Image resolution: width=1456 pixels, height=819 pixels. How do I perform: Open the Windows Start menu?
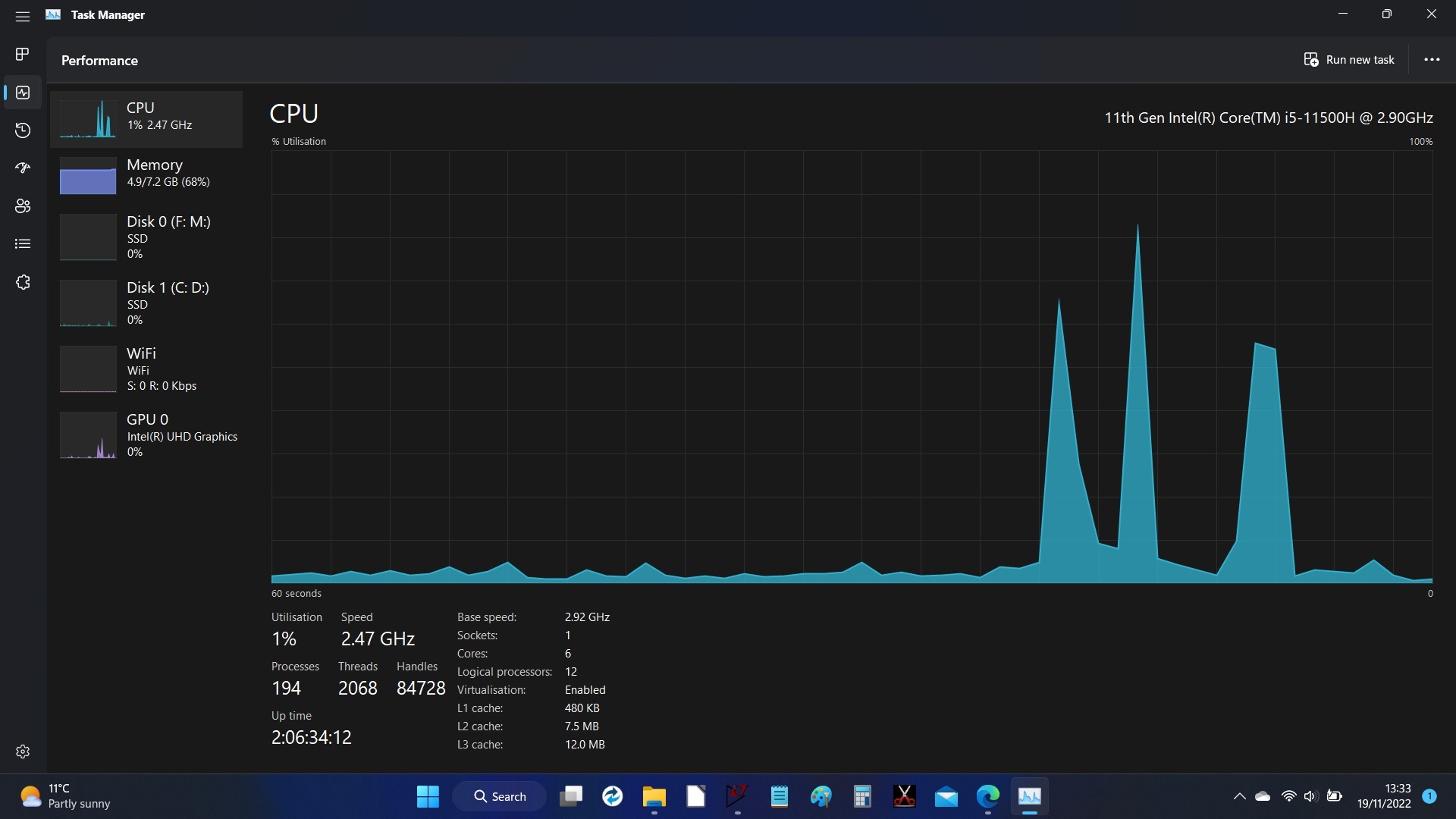point(428,796)
